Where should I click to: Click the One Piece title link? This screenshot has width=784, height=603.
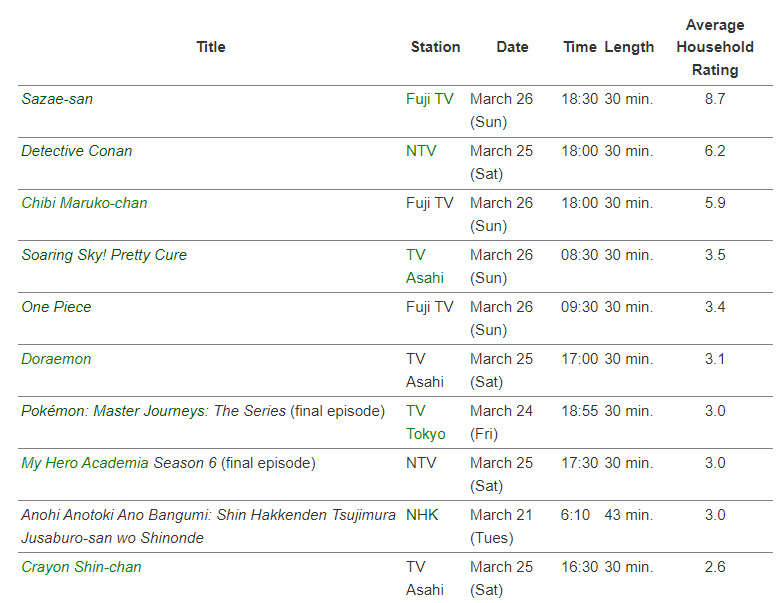56,307
